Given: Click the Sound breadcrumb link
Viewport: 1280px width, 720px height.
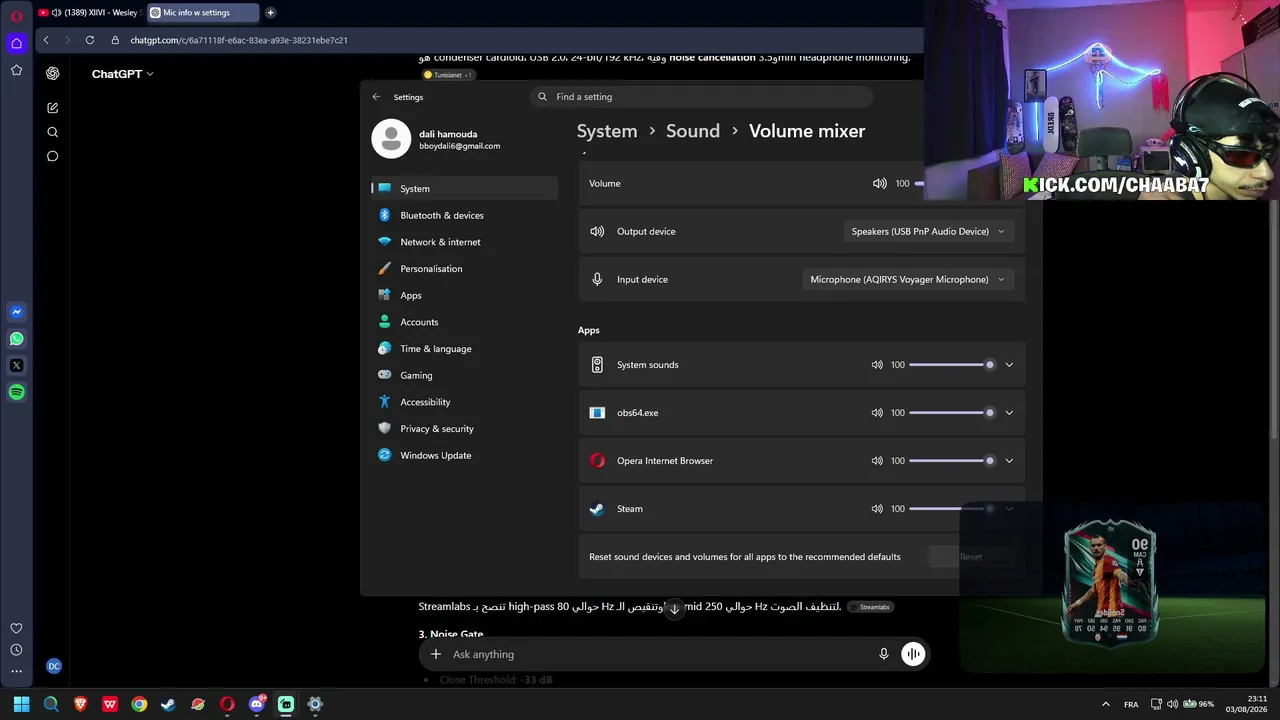Looking at the screenshot, I should (693, 131).
